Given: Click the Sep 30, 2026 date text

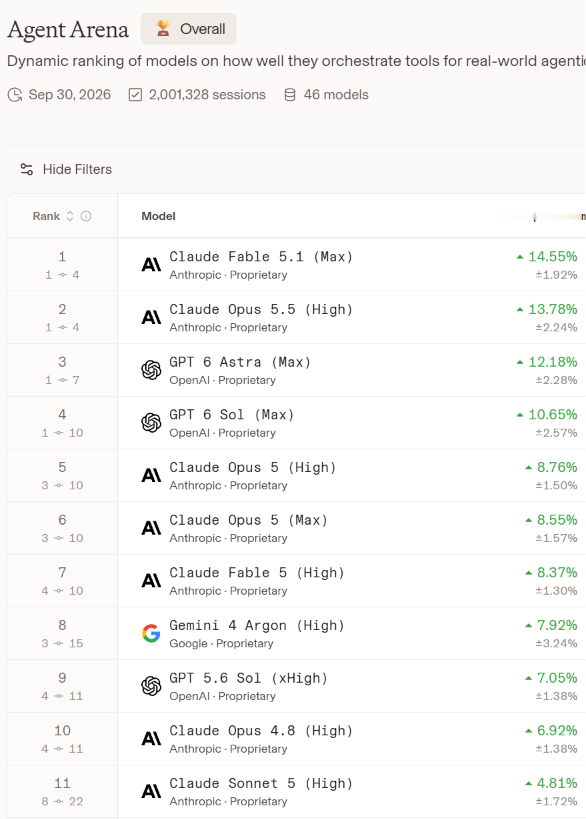Looking at the screenshot, I should click(x=69, y=95).
